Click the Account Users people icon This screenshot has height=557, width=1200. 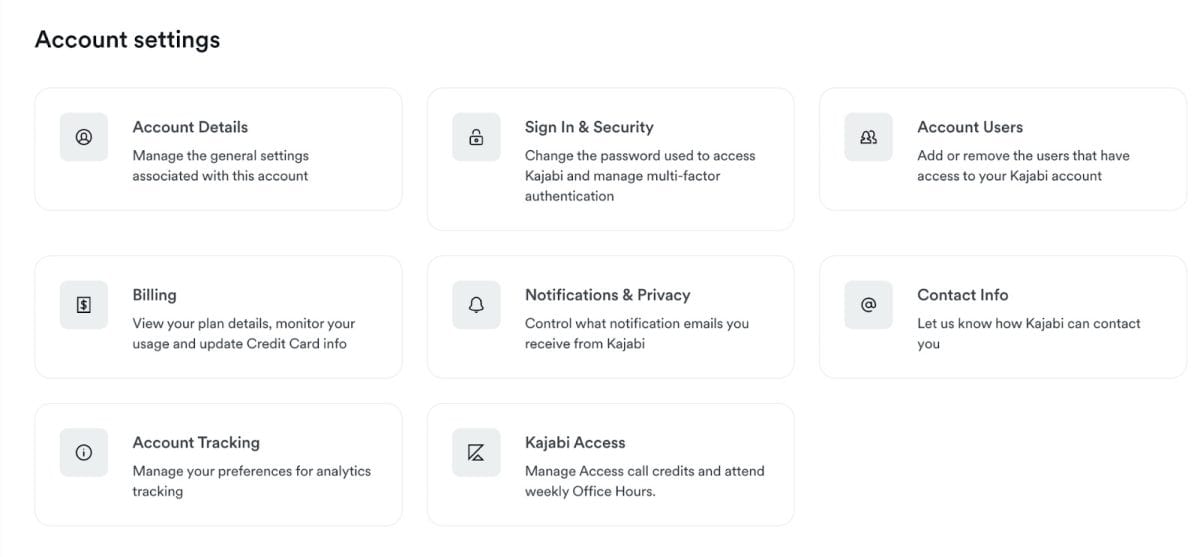(868, 137)
